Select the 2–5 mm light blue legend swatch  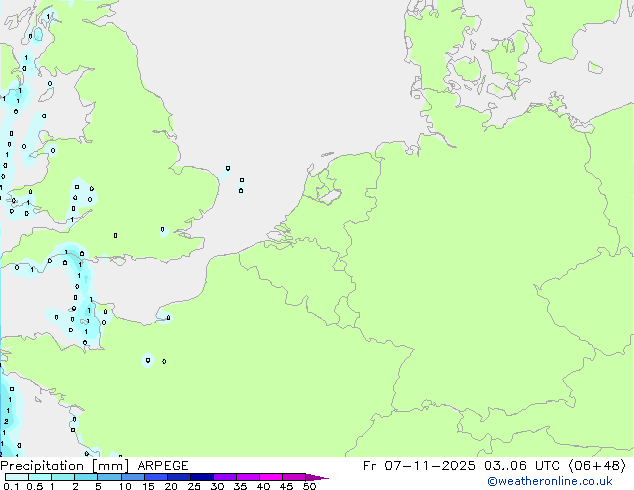pyautogui.click(x=87, y=477)
